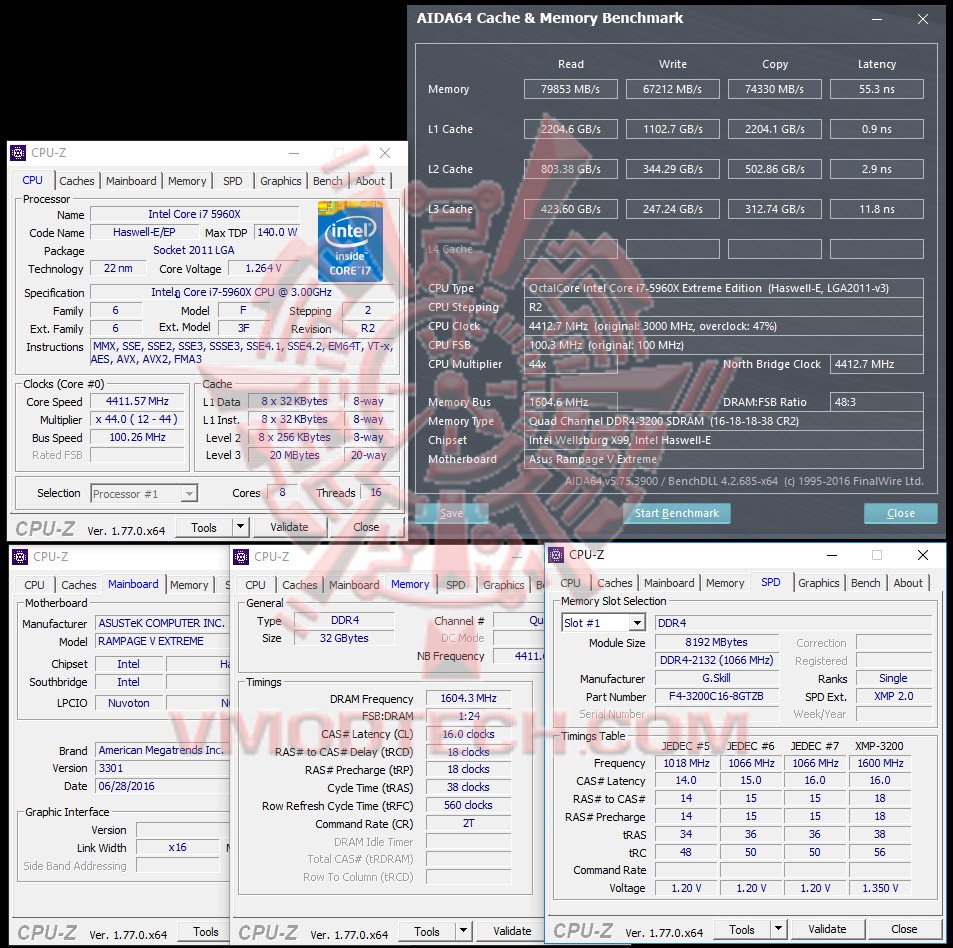This screenshot has width=953, height=948.
Task: Click the CPU-Z app icon in top-left CPU-Z window
Action: click(19, 153)
